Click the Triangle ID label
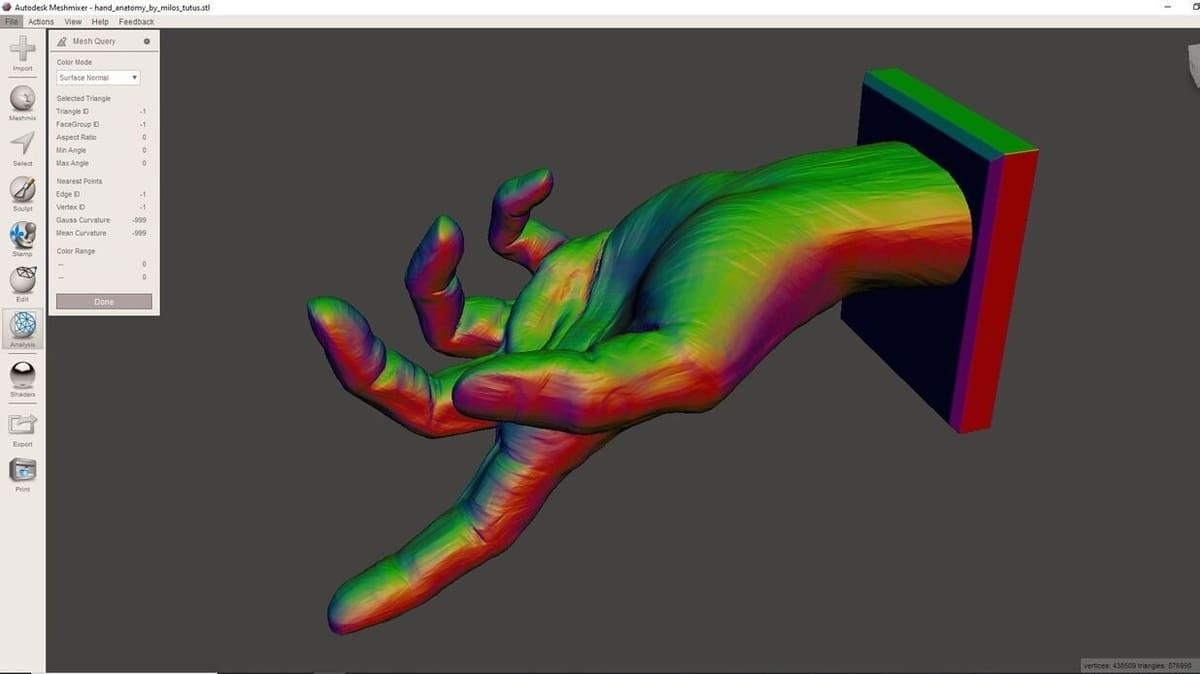 coord(72,111)
